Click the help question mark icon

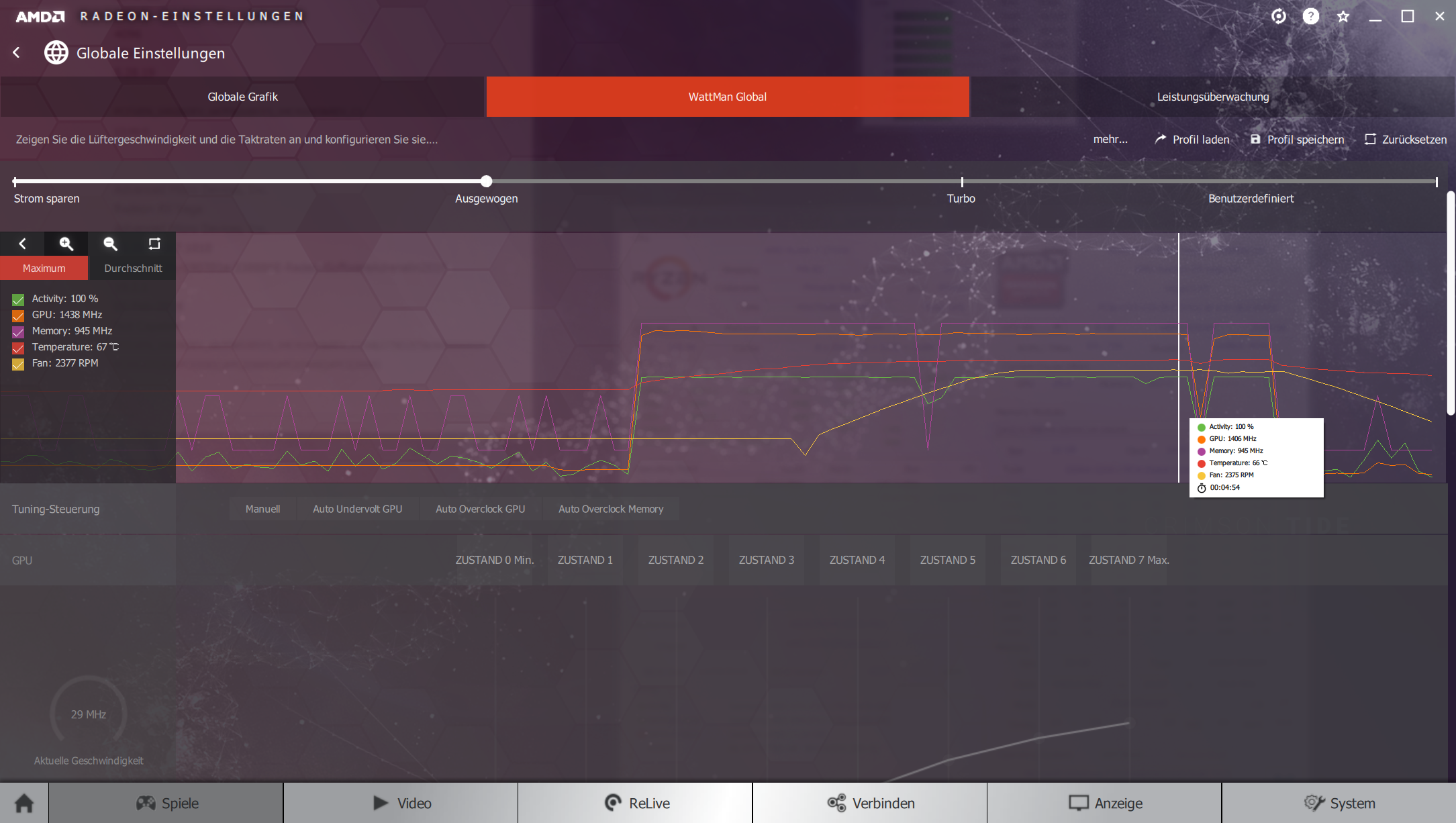click(x=1310, y=16)
